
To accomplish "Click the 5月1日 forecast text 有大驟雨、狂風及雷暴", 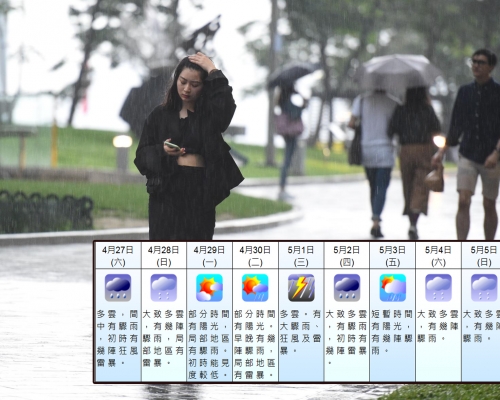I will tap(301, 332).
